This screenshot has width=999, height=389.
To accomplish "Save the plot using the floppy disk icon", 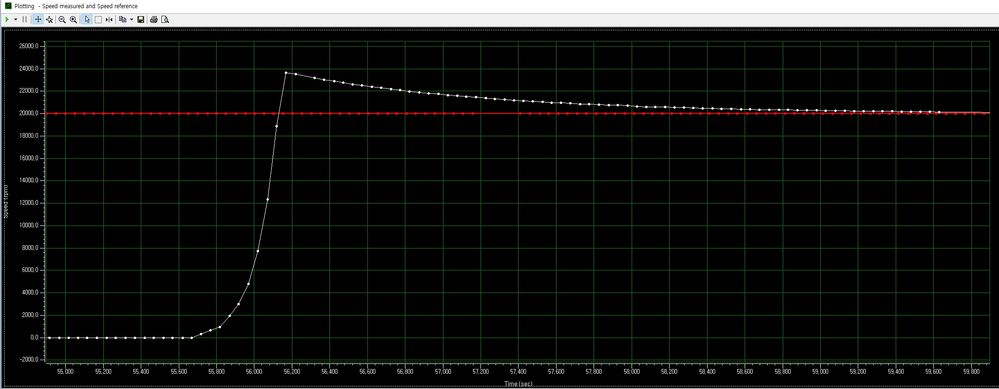I will (141, 20).
